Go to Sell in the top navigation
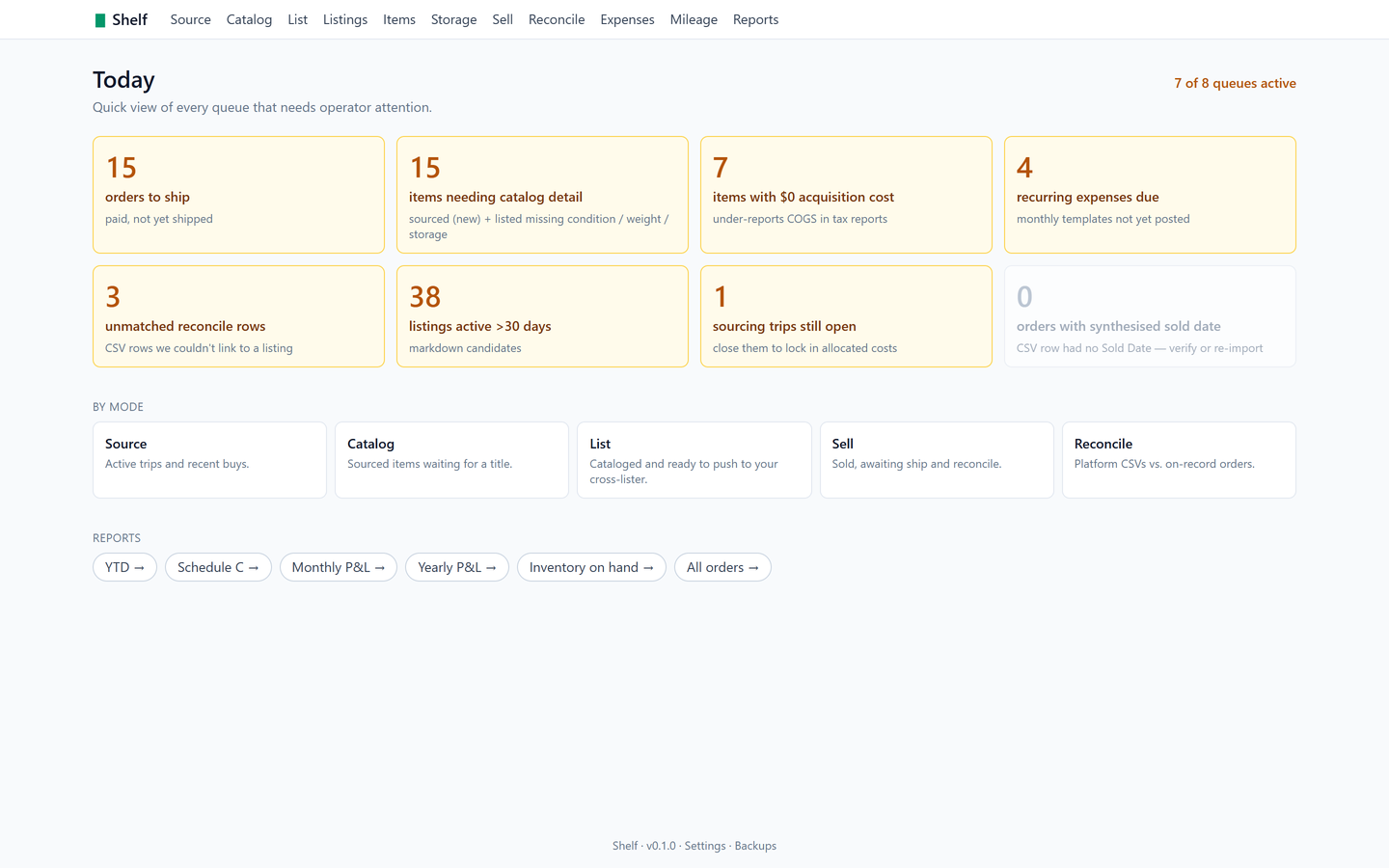Viewport: 1389px width, 868px height. tap(503, 19)
